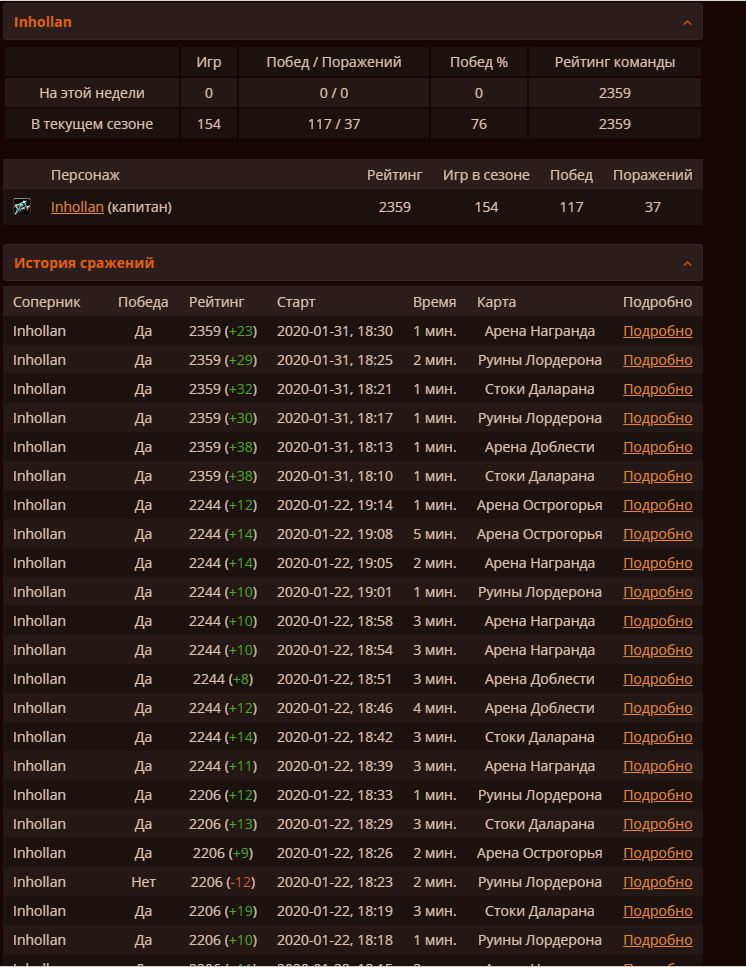Click the Карта column header
746x967 pixels.
(x=496, y=302)
